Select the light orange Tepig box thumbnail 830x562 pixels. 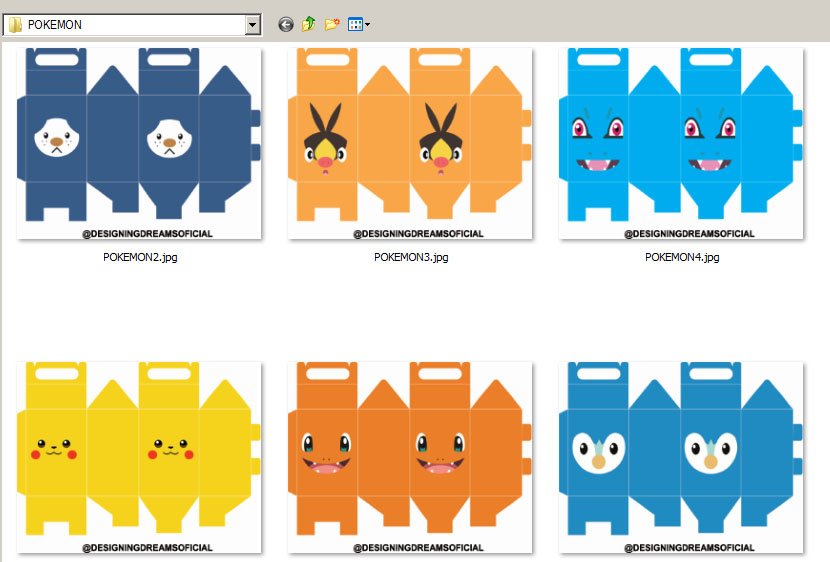(410, 143)
